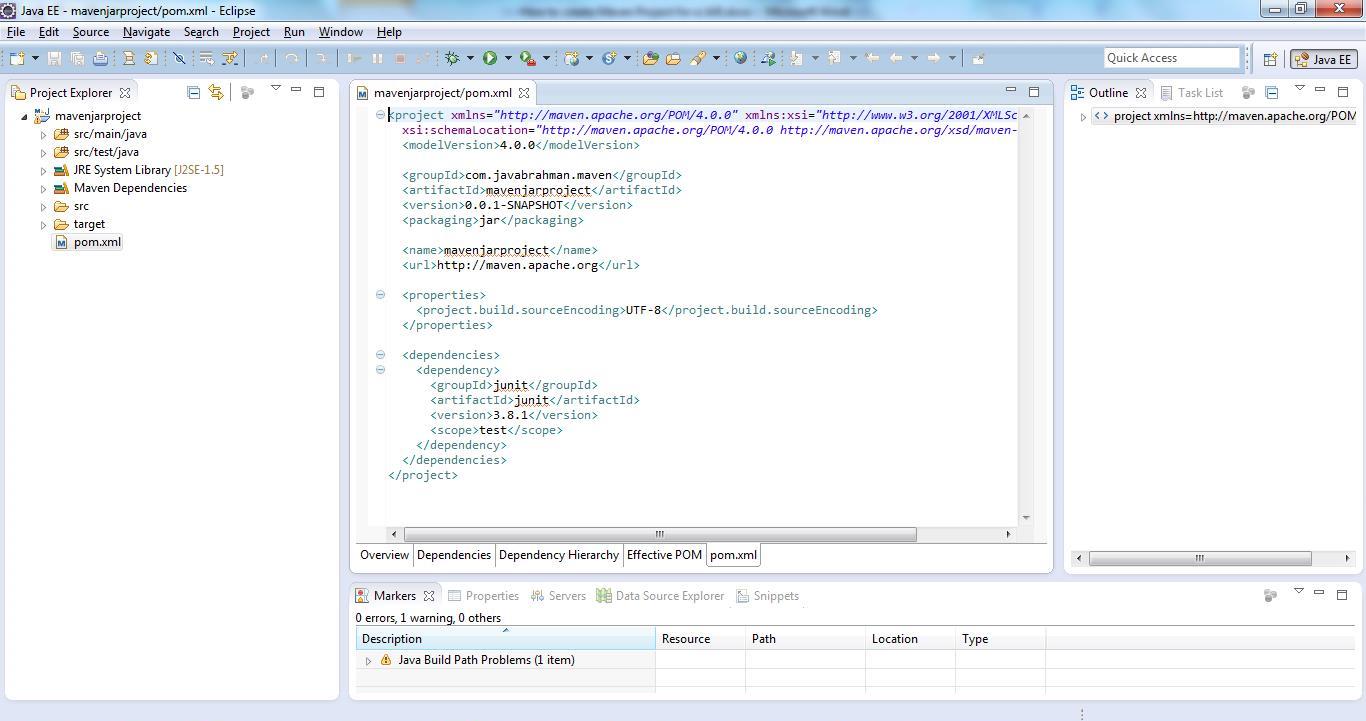Click the Run external tools icon
The image size is (1366, 721).
528,58
